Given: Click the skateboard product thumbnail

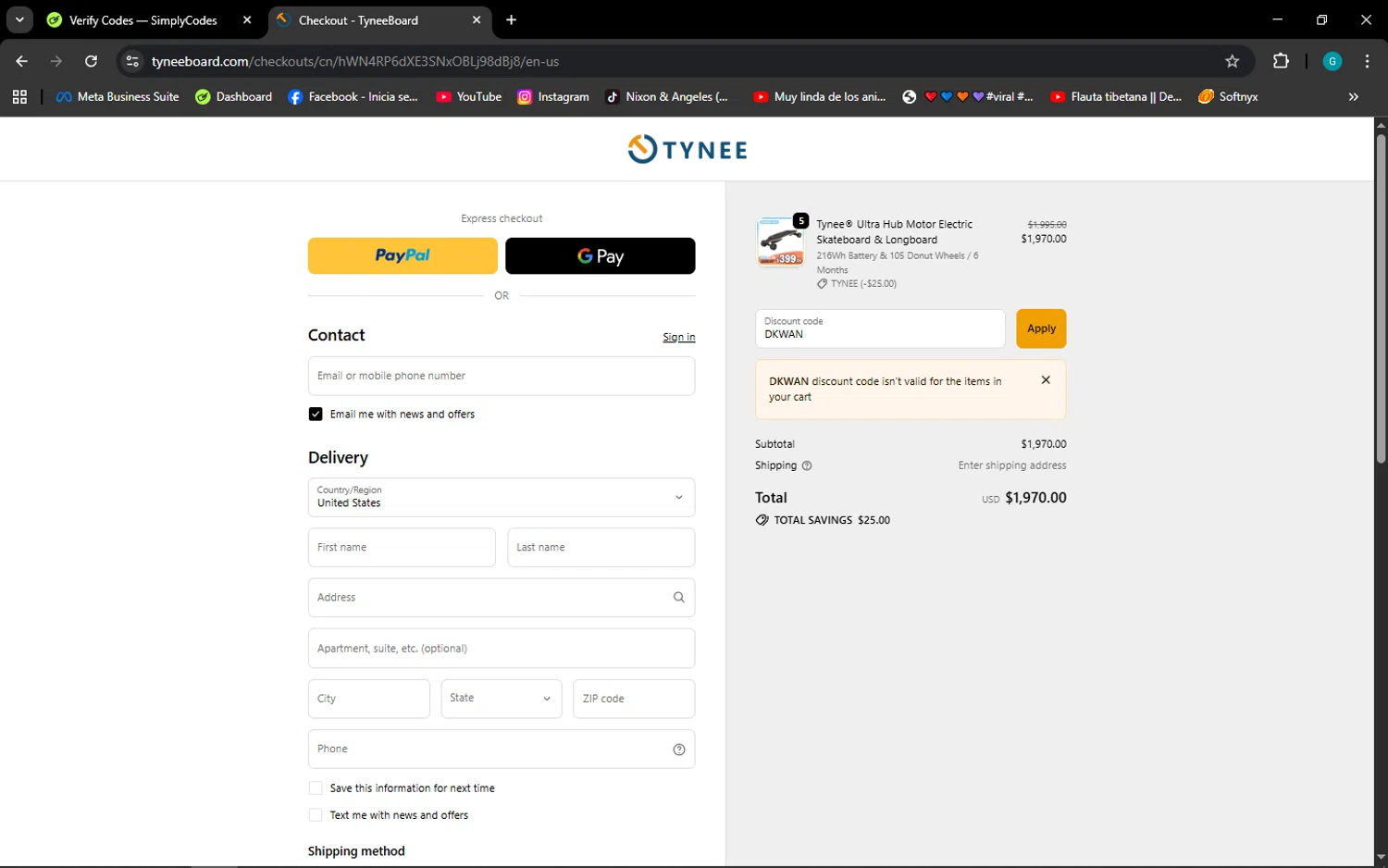Looking at the screenshot, I should click(x=781, y=242).
